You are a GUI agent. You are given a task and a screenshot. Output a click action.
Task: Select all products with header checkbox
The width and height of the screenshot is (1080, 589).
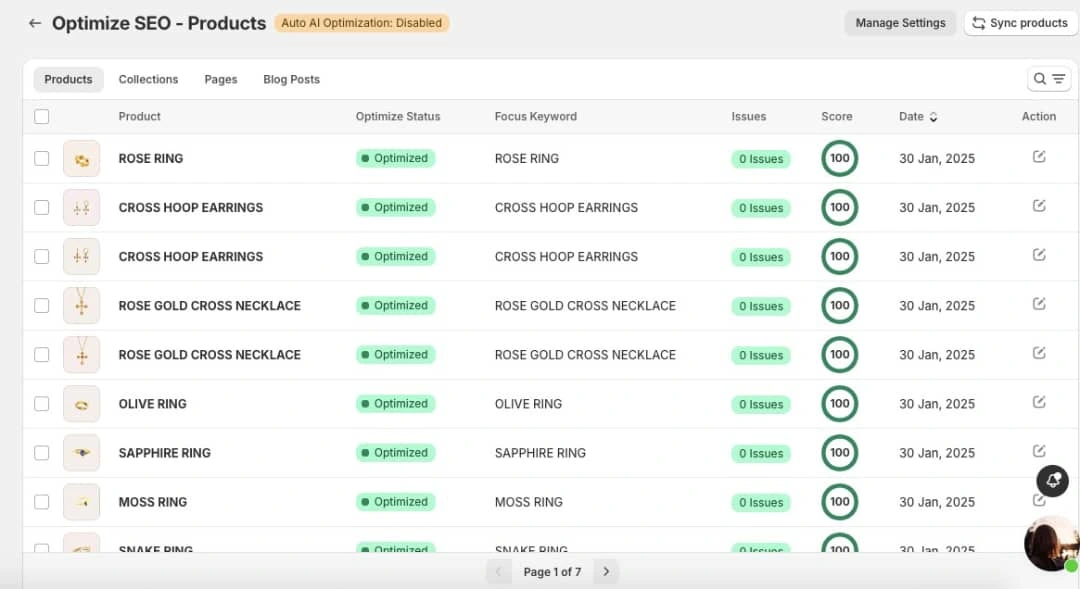[x=41, y=116]
